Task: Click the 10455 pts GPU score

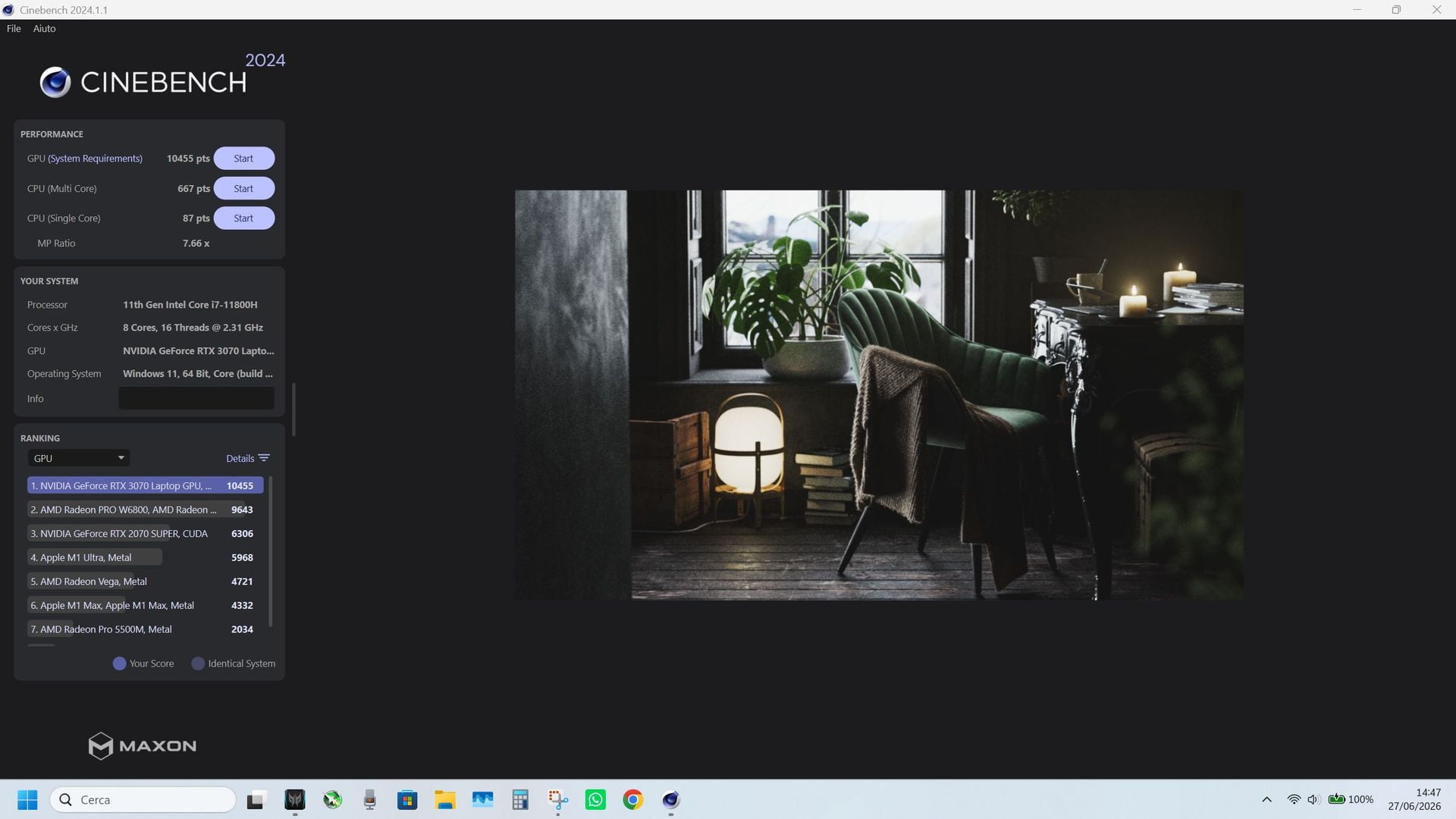Action: point(188,158)
